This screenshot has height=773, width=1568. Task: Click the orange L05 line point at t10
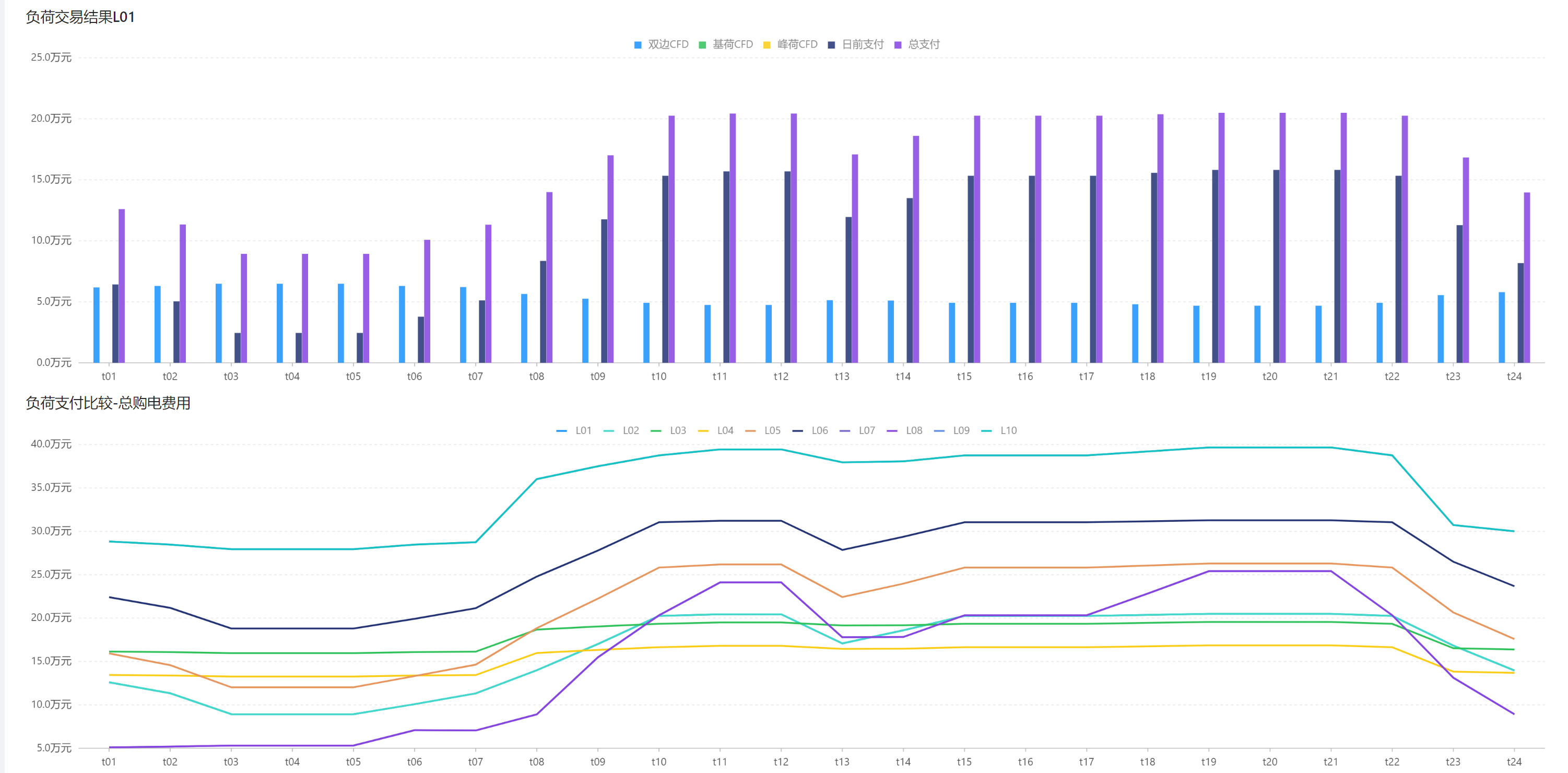click(658, 567)
